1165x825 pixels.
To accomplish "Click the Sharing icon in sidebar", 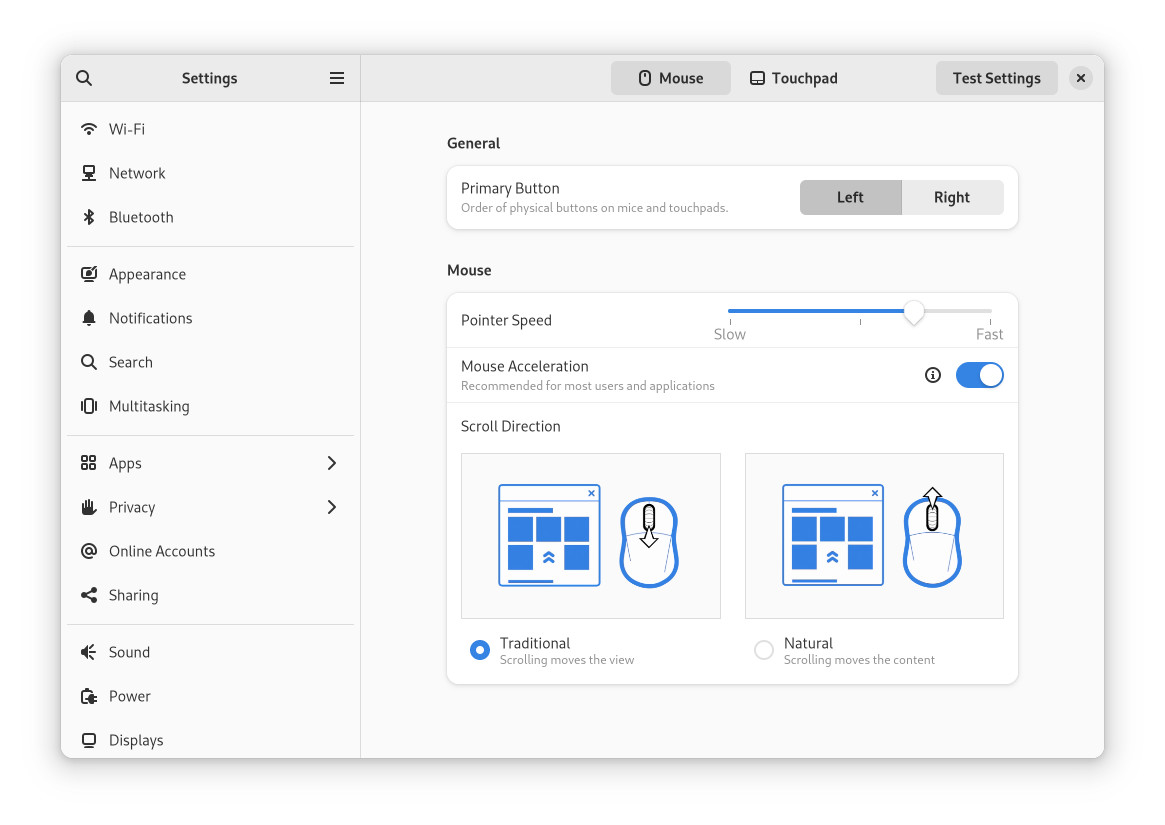I will [89, 595].
